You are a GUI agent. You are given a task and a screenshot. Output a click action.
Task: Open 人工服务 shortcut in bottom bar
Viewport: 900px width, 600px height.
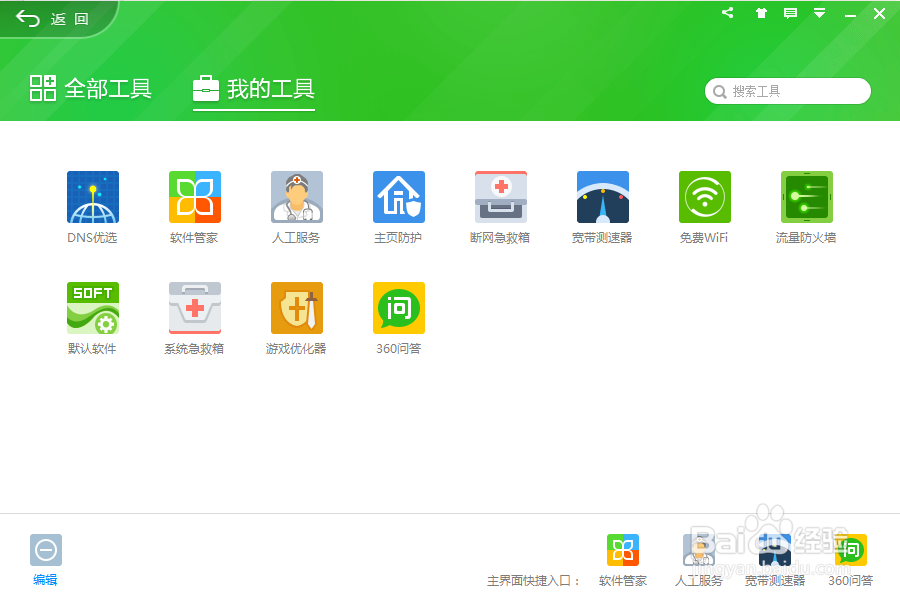pyautogui.click(x=699, y=550)
